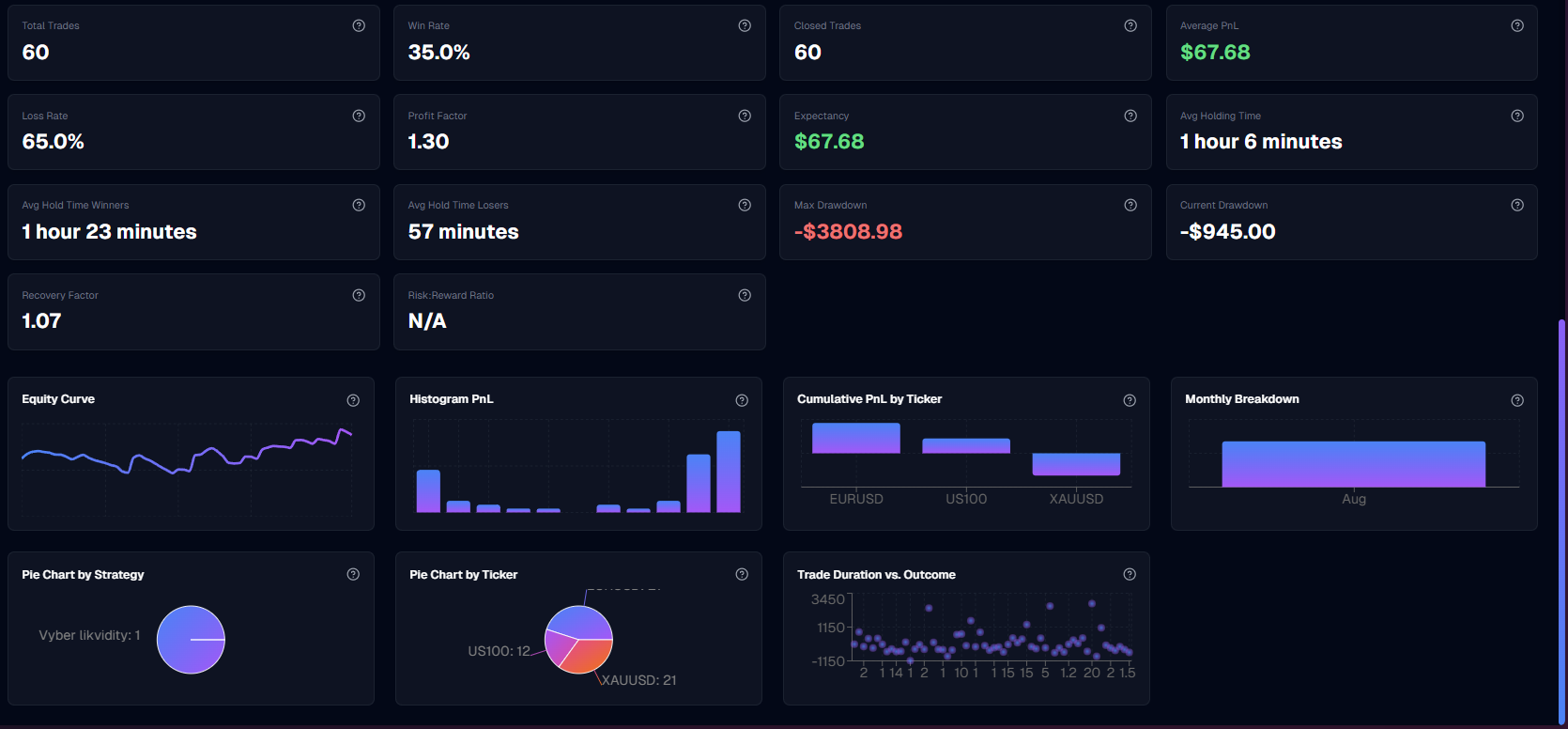
Task: Click the Pie Chart by Ticker info icon
Action: 742,575
